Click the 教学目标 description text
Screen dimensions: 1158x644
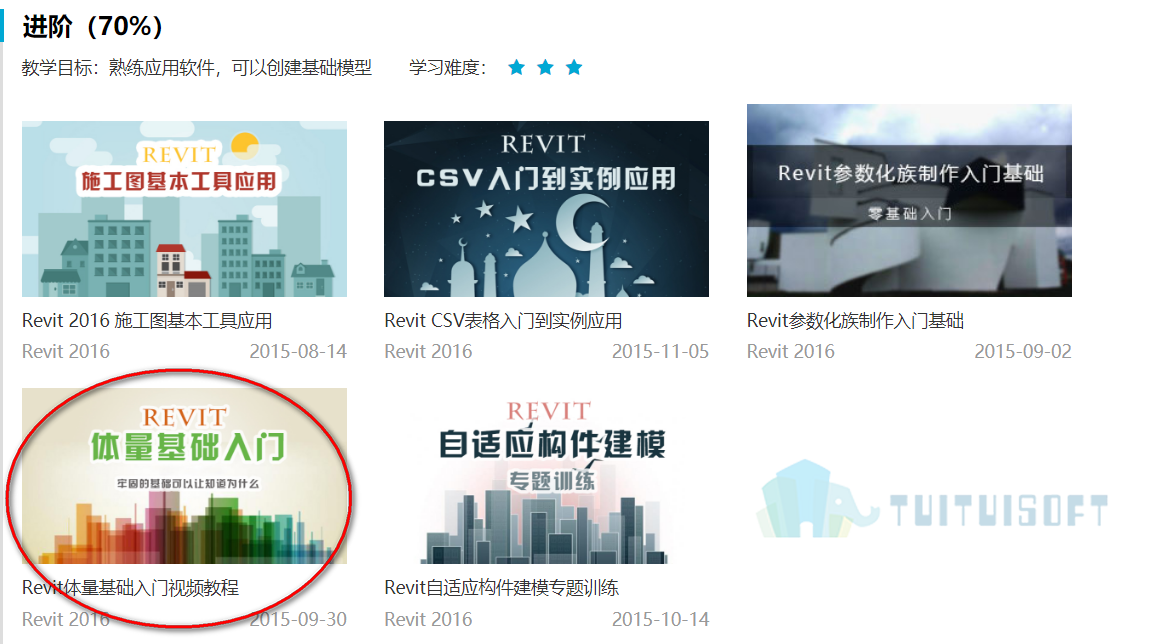(x=196, y=68)
